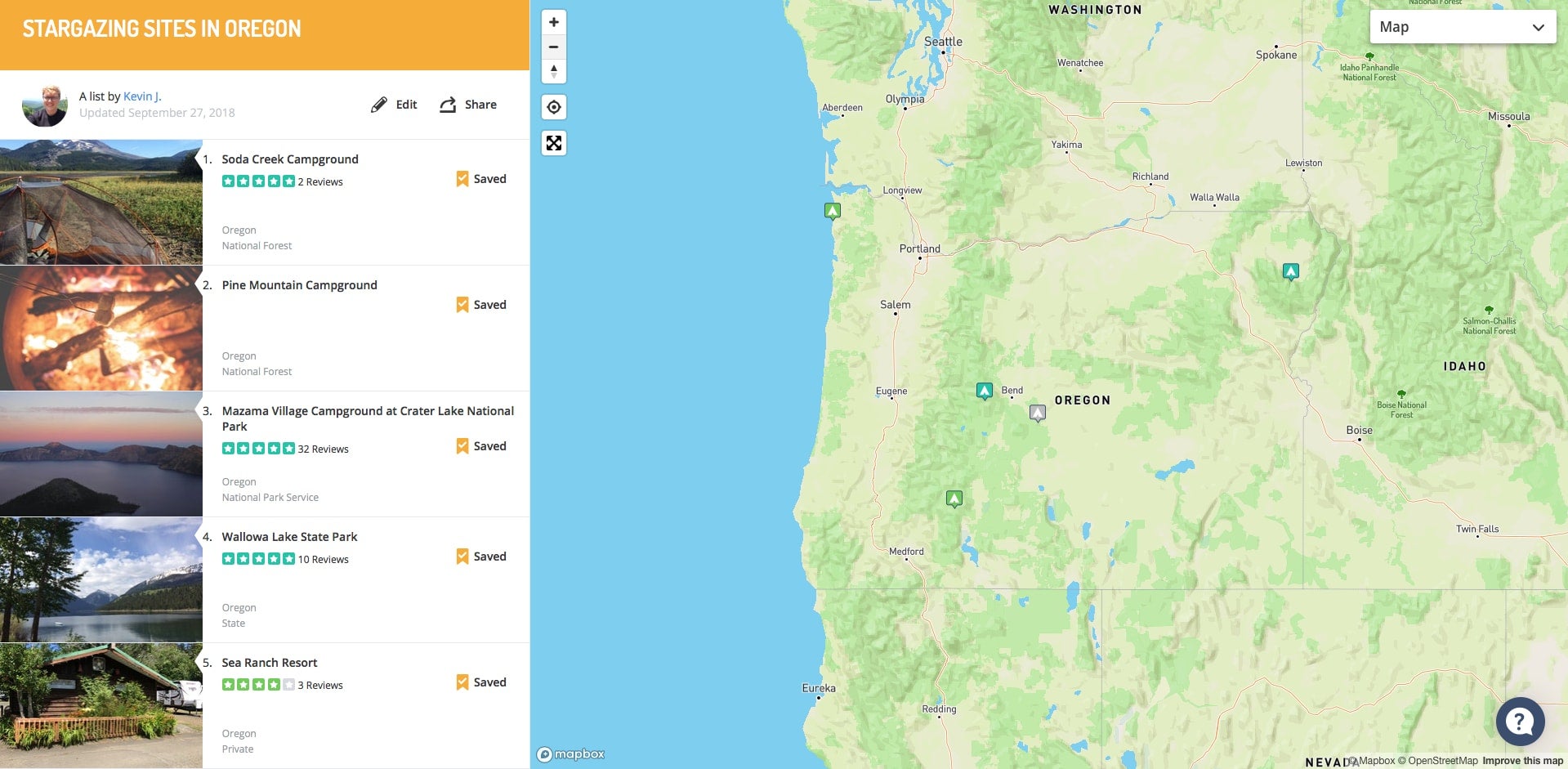Viewport: 1568px width, 769px height.
Task: Click the OpenStreetMap attribution link
Action: click(x=1437, y=761)
